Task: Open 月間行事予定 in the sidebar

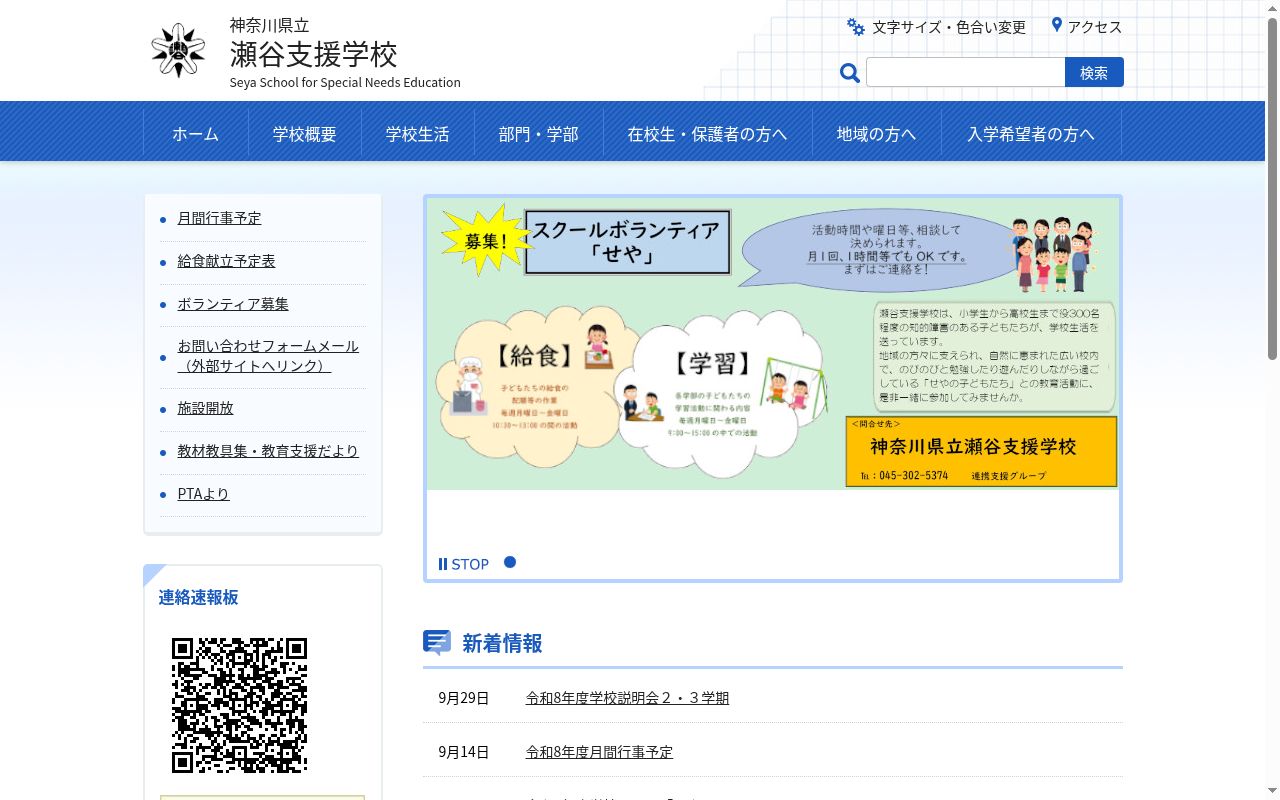Action: point(220,218)
